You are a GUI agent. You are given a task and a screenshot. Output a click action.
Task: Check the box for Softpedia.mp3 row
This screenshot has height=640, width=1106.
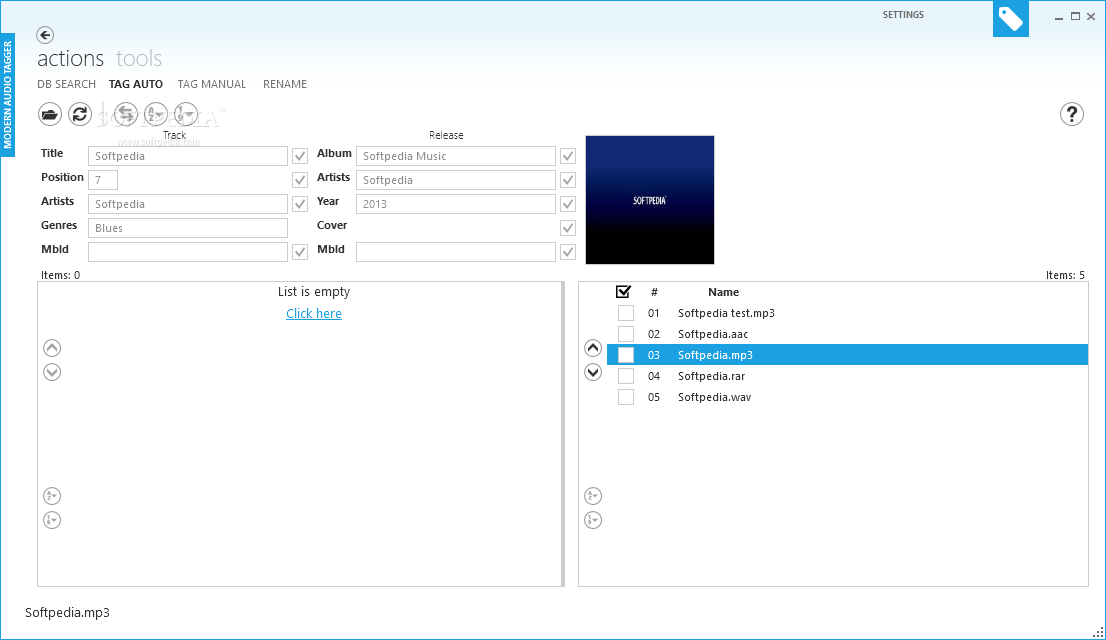tap(626, 355)
